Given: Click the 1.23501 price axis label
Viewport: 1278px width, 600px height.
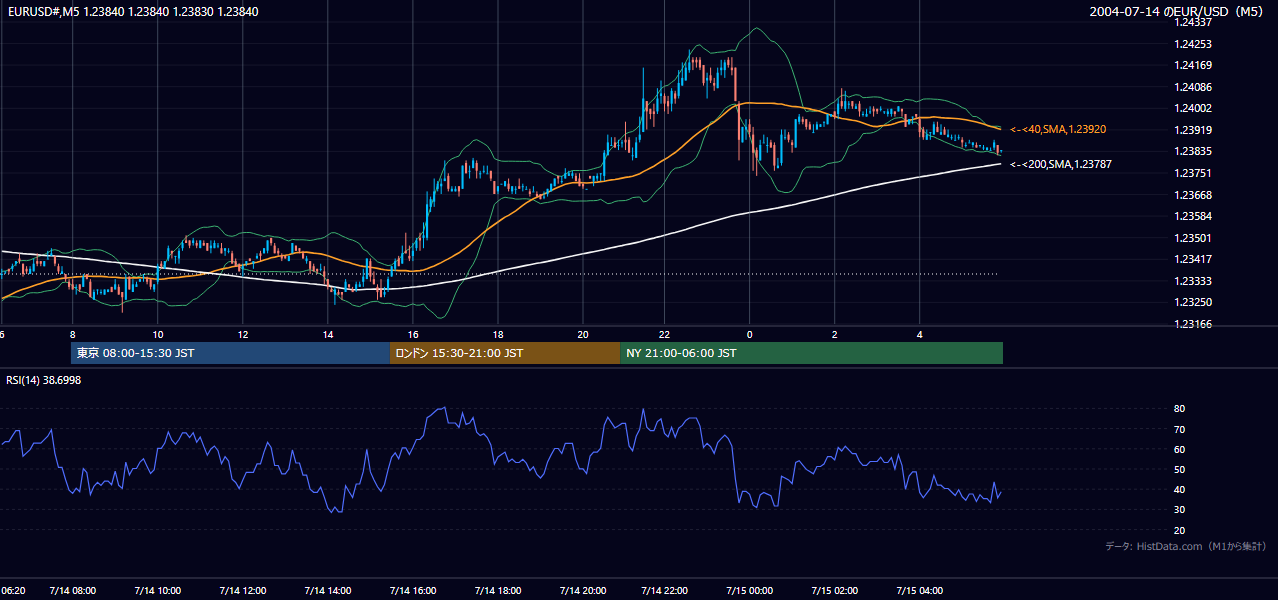Looking at the screenshot, I should coord(1193,238).
